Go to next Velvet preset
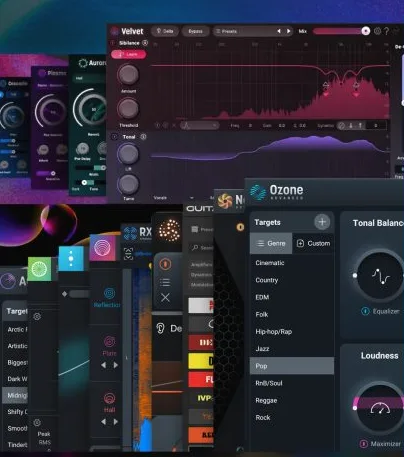The width and height of the screenshot is (404, 457). (289, 31)
